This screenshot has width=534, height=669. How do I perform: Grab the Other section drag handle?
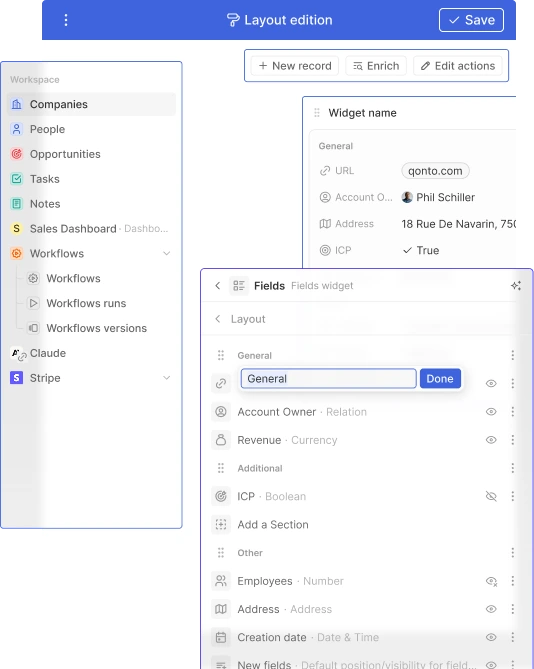[x=221, y=553]
